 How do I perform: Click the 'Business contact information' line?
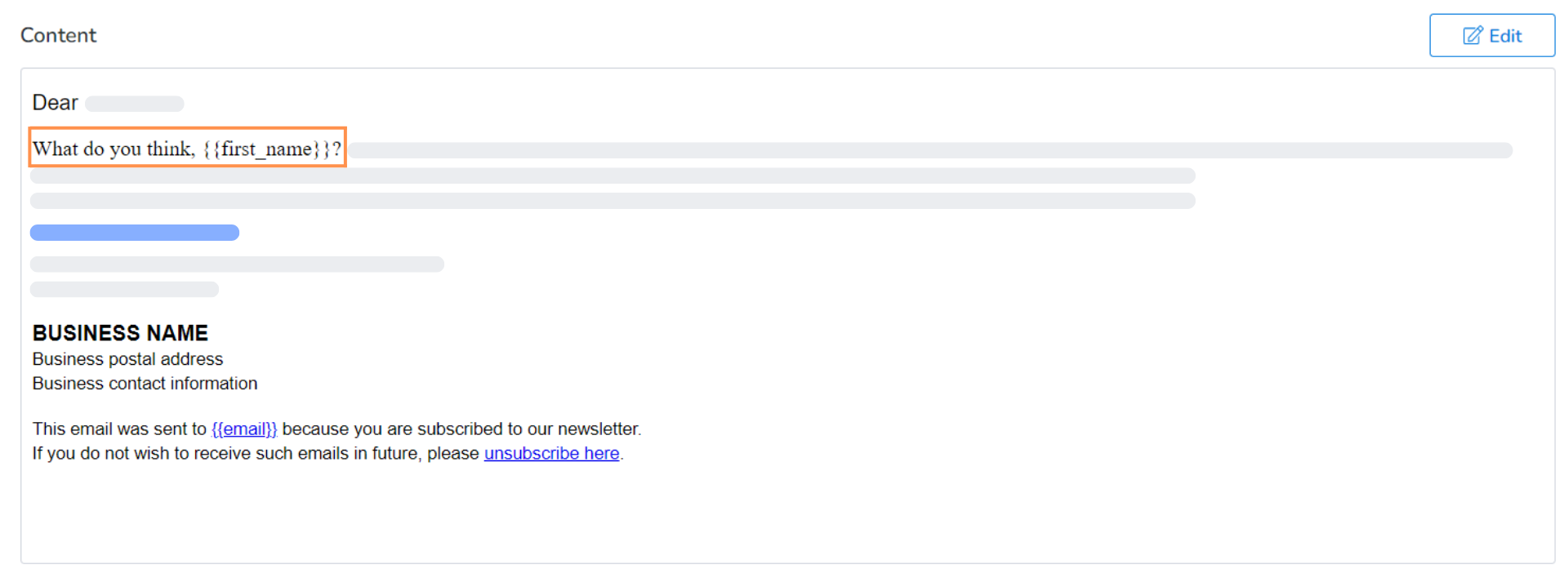coord(145,384)
